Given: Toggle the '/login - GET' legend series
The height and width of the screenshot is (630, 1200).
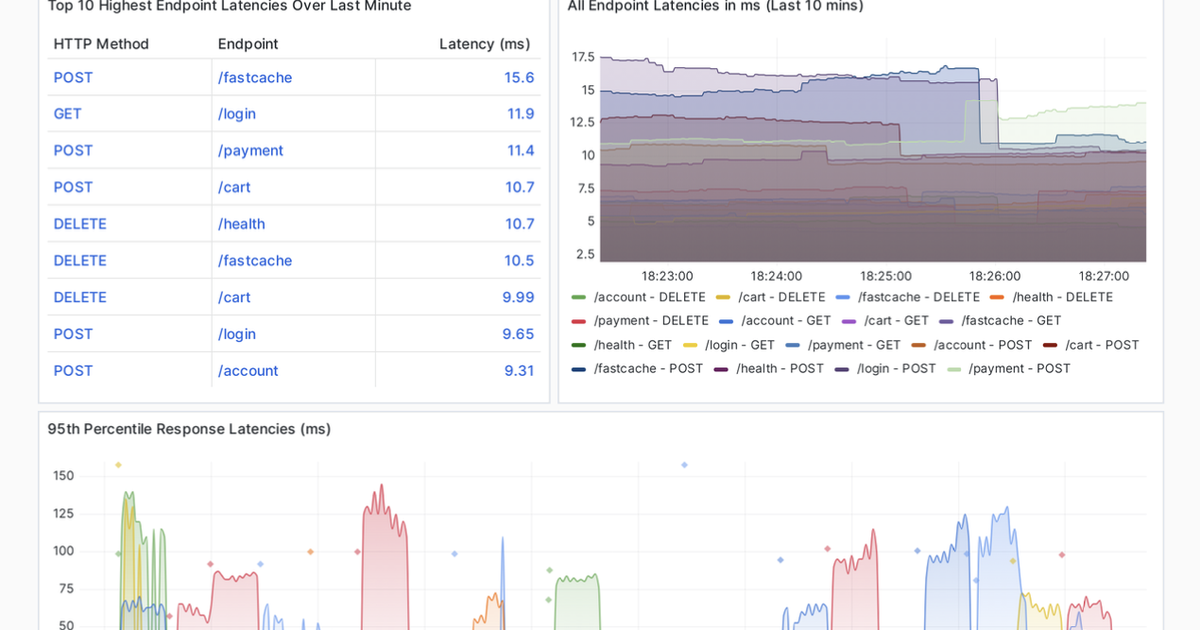Looking at the screenshot, I should click(x=740, y=345).
